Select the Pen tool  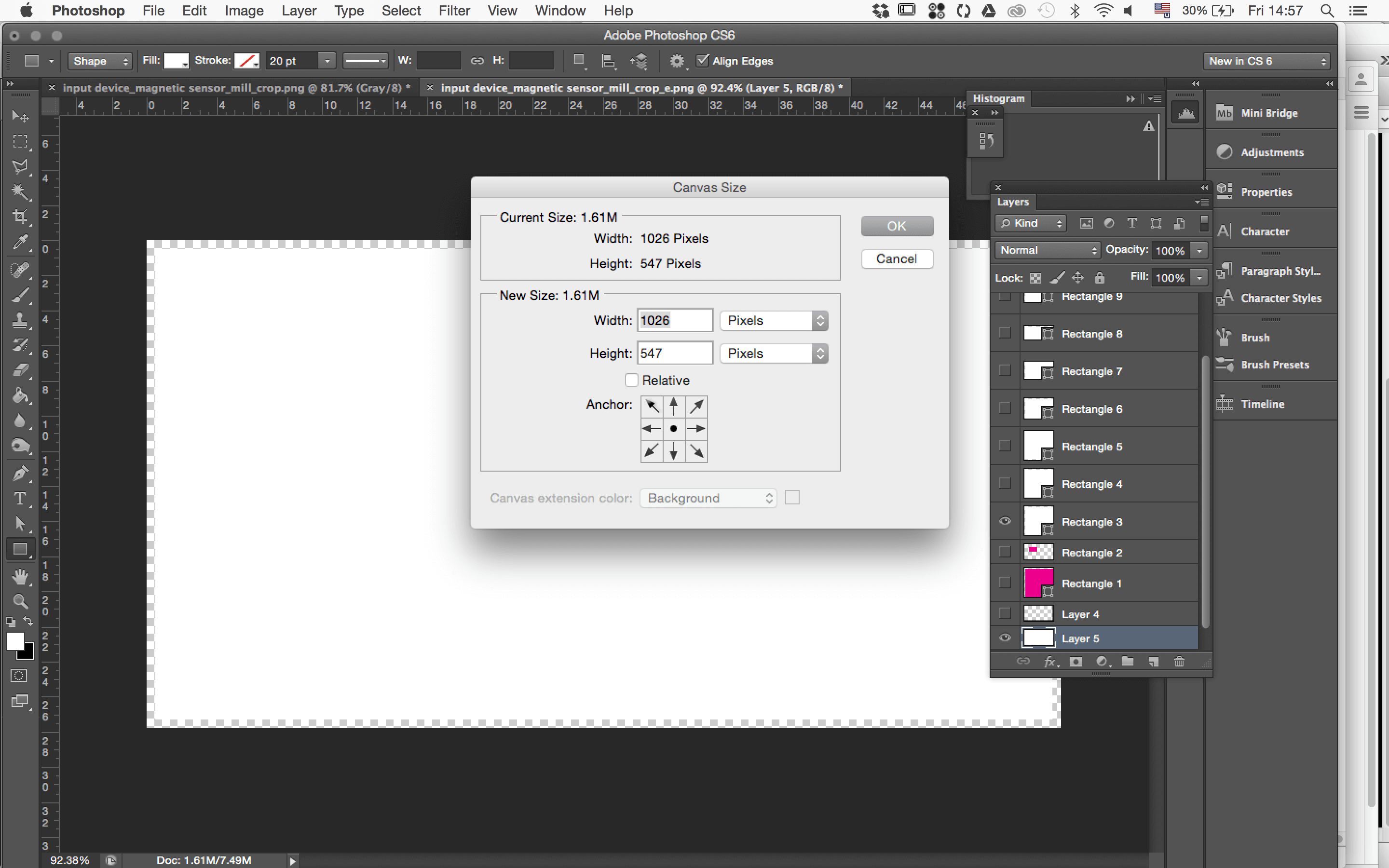tap(21, 473)
